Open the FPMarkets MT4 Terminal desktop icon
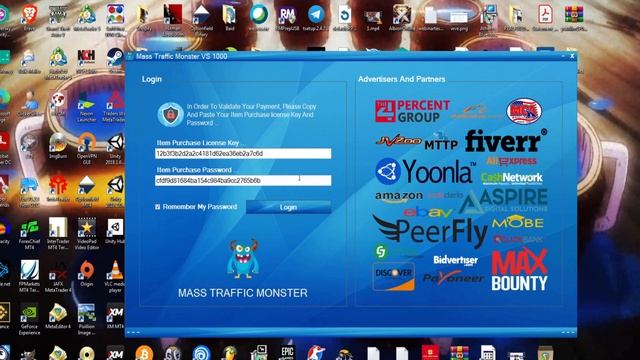Viewport: 640px width, 360px height. (x=29, y=276)
